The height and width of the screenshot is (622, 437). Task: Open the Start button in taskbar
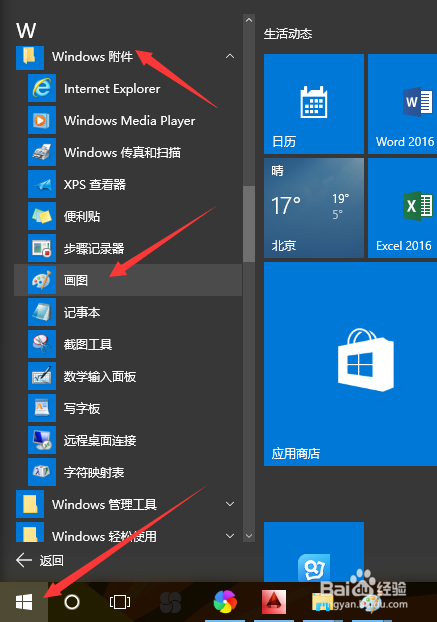pyautogui.click(x=24, y=602)
